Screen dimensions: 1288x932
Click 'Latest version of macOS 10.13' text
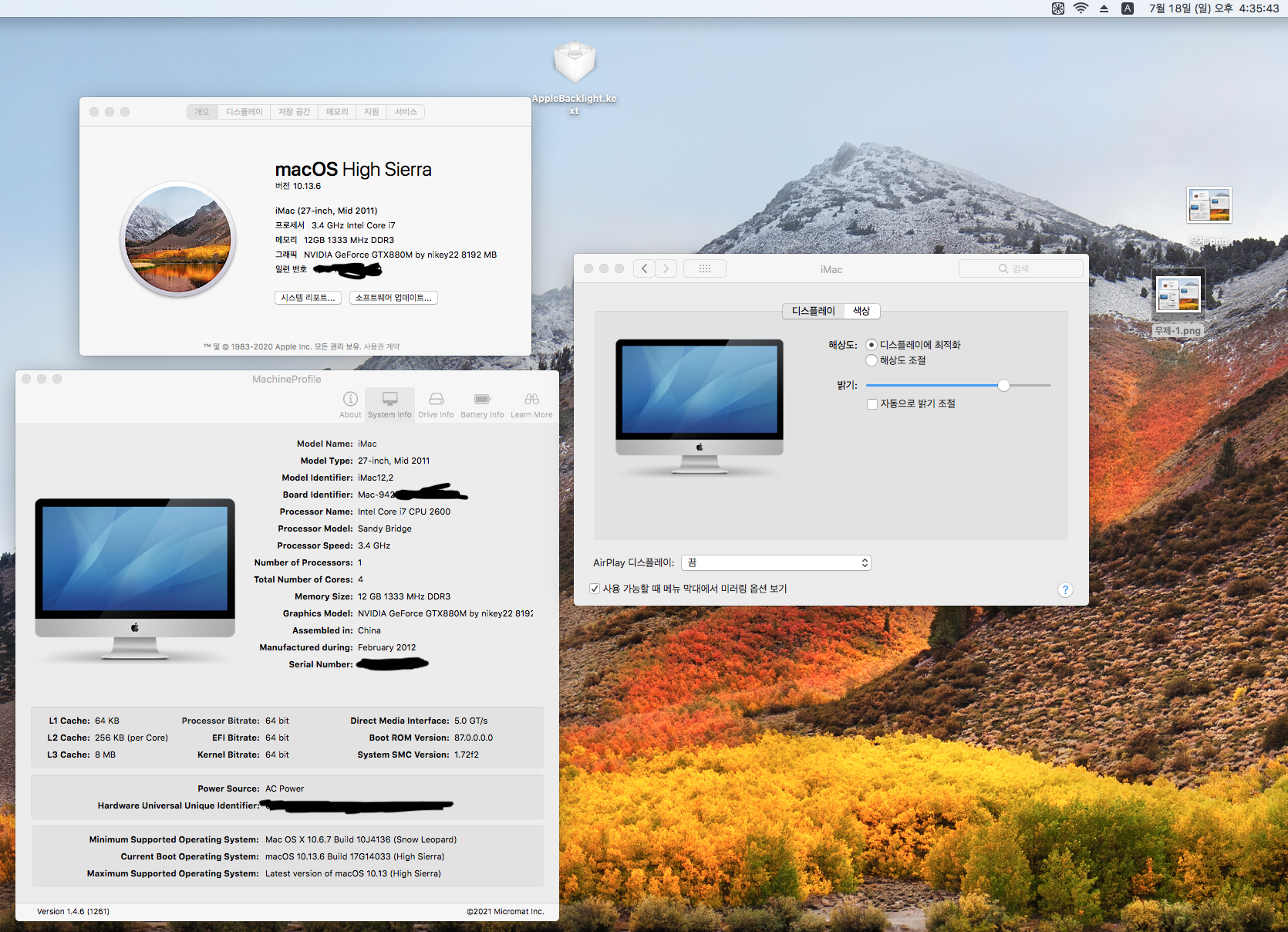pyautogui.click(x=326, y=873)
